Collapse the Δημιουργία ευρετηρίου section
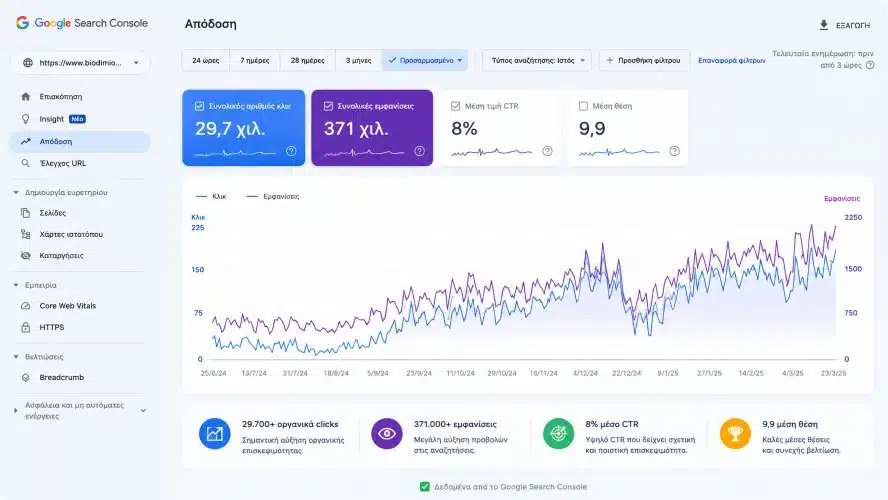888x500 pixels. [16, 193]
